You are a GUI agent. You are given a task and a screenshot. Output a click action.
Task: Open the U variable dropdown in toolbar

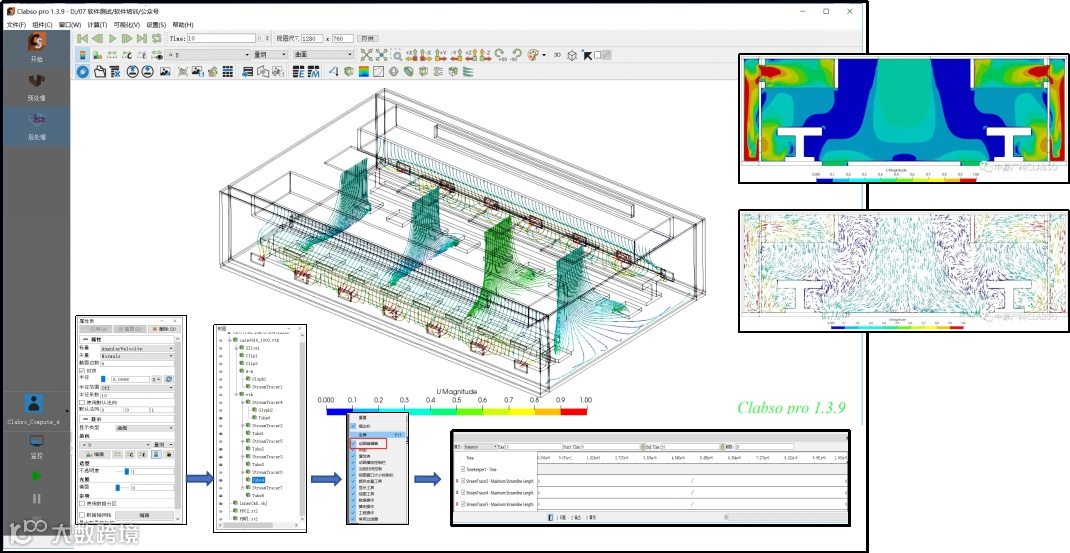point(208,55)
